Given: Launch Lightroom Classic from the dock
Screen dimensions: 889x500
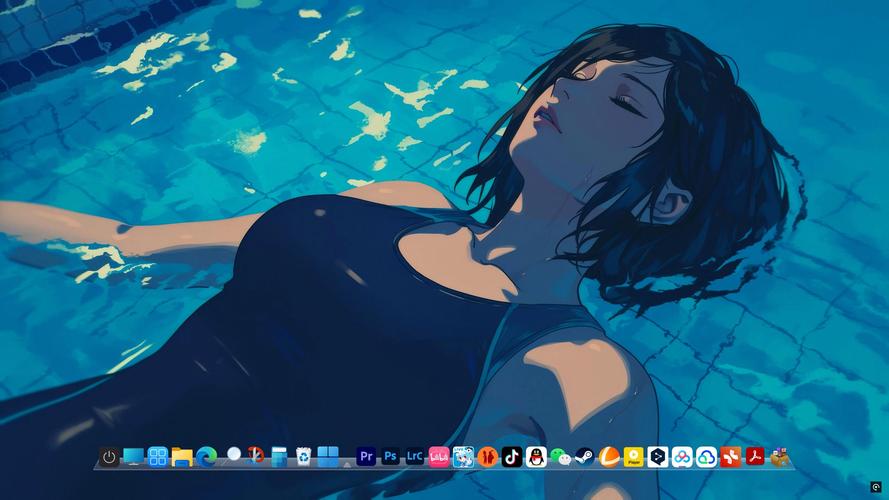Looking at the screenshot, I should (x=414, y=456).
